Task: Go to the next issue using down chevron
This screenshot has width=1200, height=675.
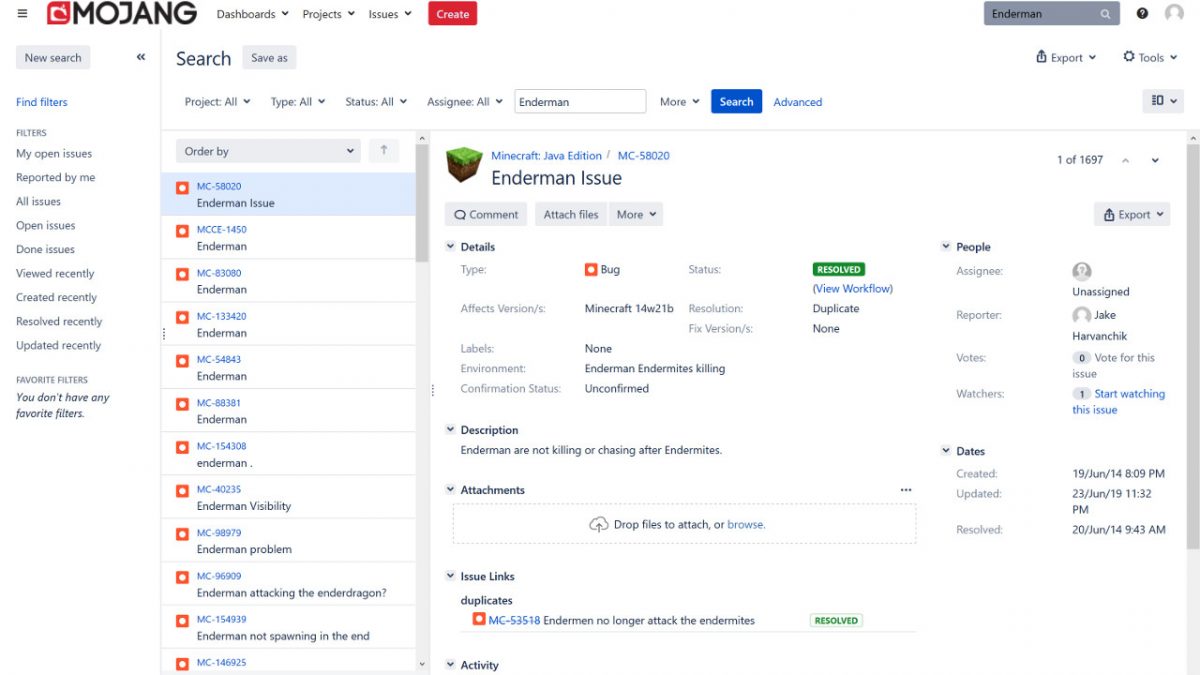Action: 1156,161
